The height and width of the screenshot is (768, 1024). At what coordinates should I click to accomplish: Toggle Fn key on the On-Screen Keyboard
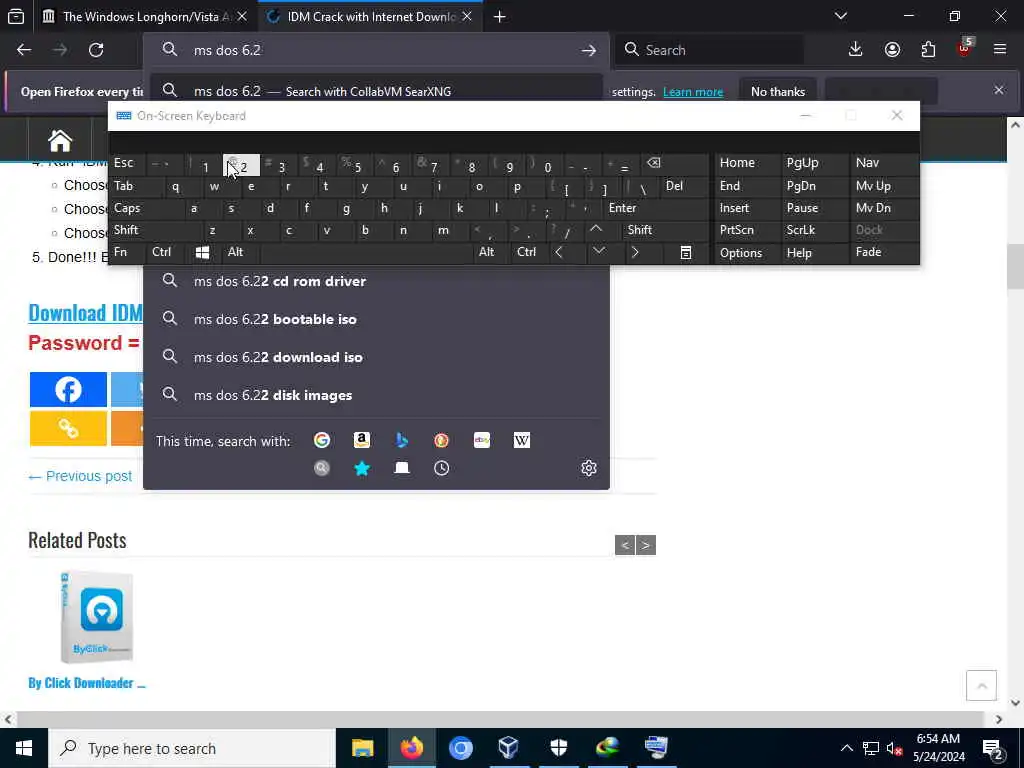coord(127,252)
